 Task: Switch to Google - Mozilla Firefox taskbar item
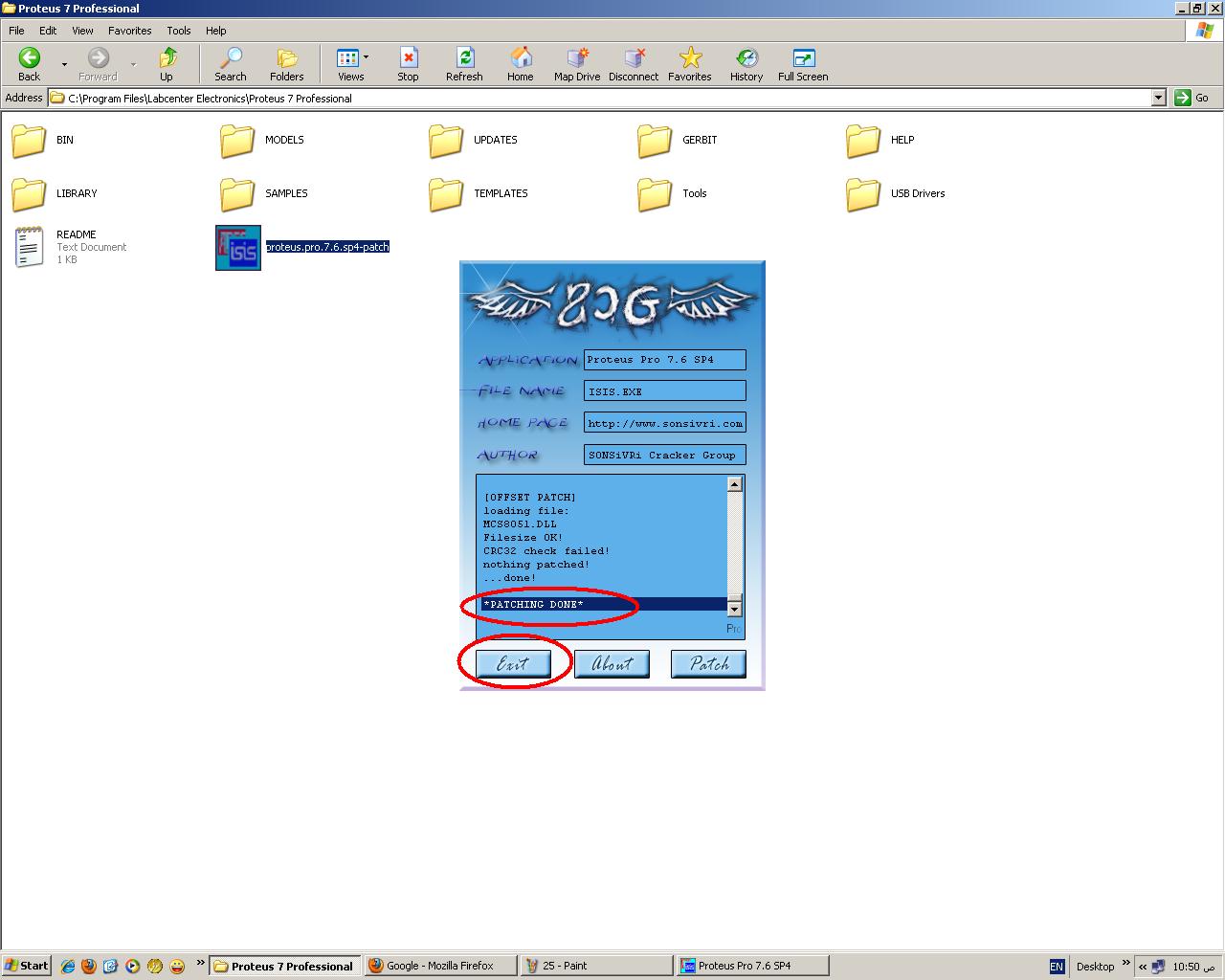click(440, 966)
